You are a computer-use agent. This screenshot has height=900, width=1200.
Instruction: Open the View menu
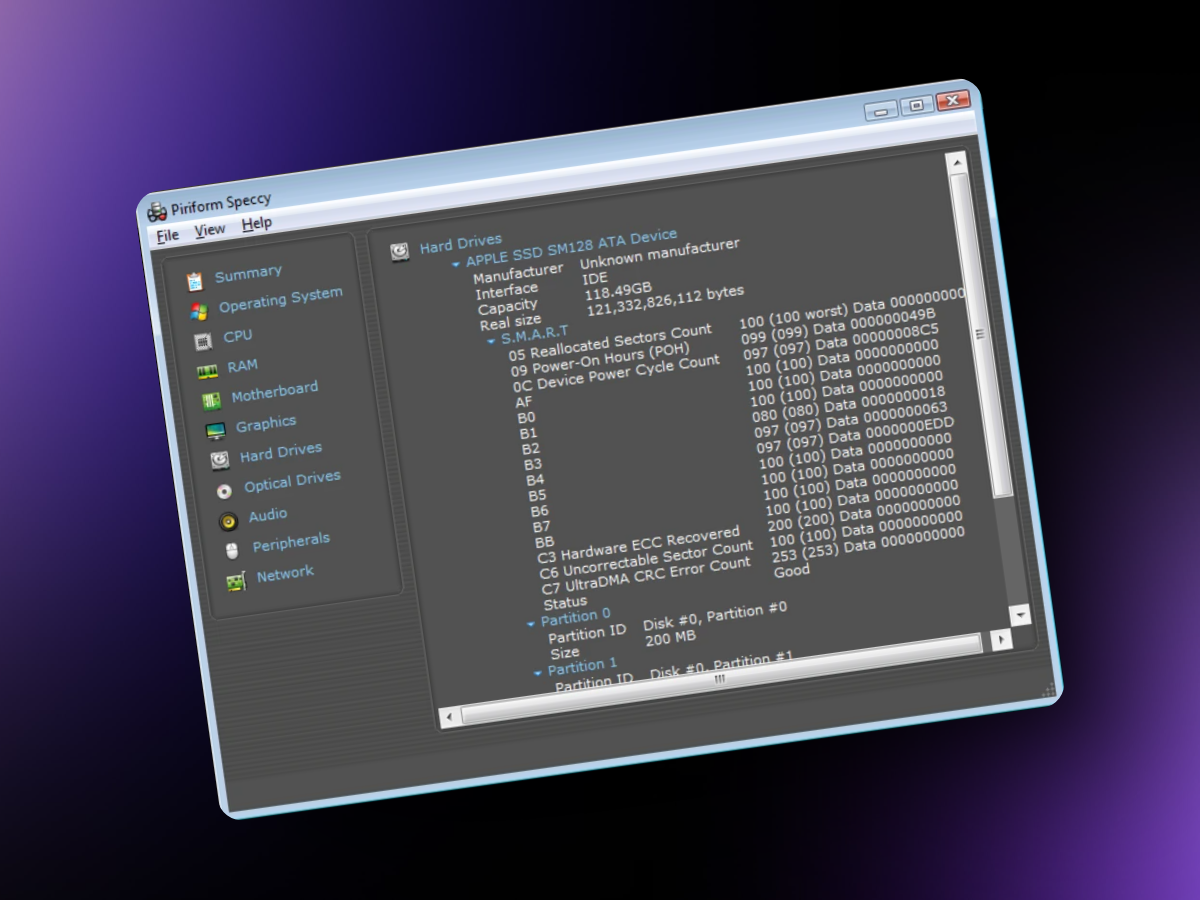pyautogui.click(x=210, y=230)
